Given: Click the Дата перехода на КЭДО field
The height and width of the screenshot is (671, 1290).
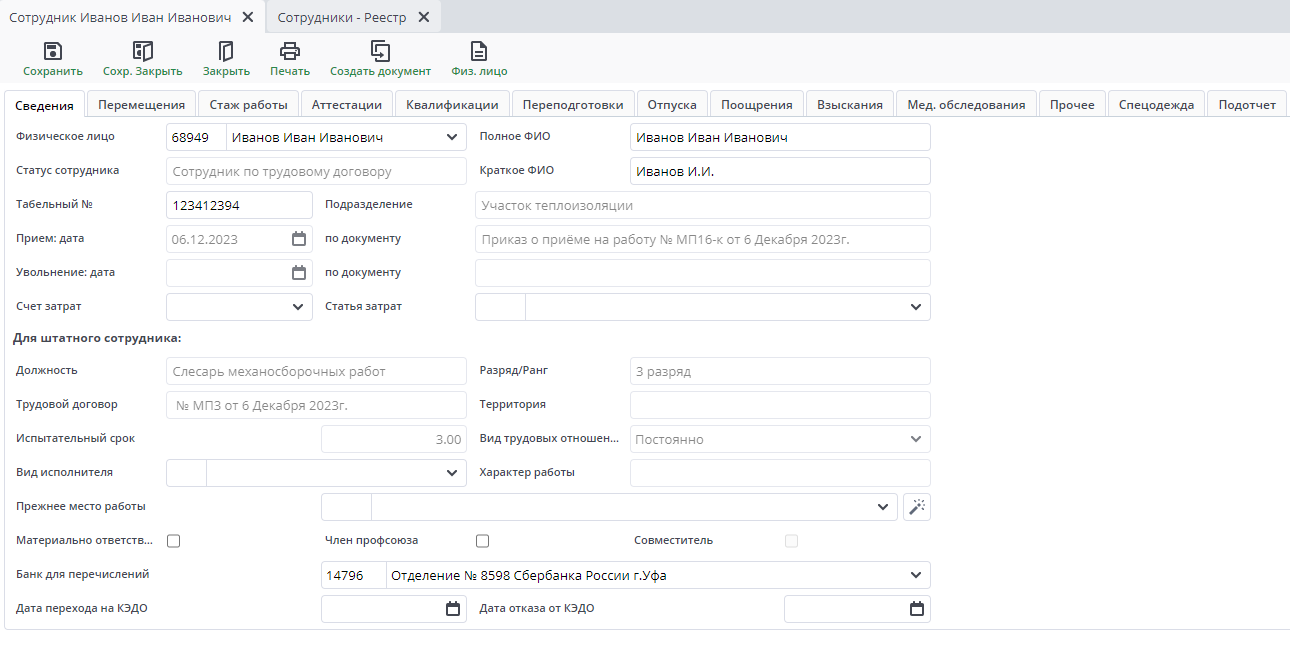Looking at the screenshot, I should point(394,609).
